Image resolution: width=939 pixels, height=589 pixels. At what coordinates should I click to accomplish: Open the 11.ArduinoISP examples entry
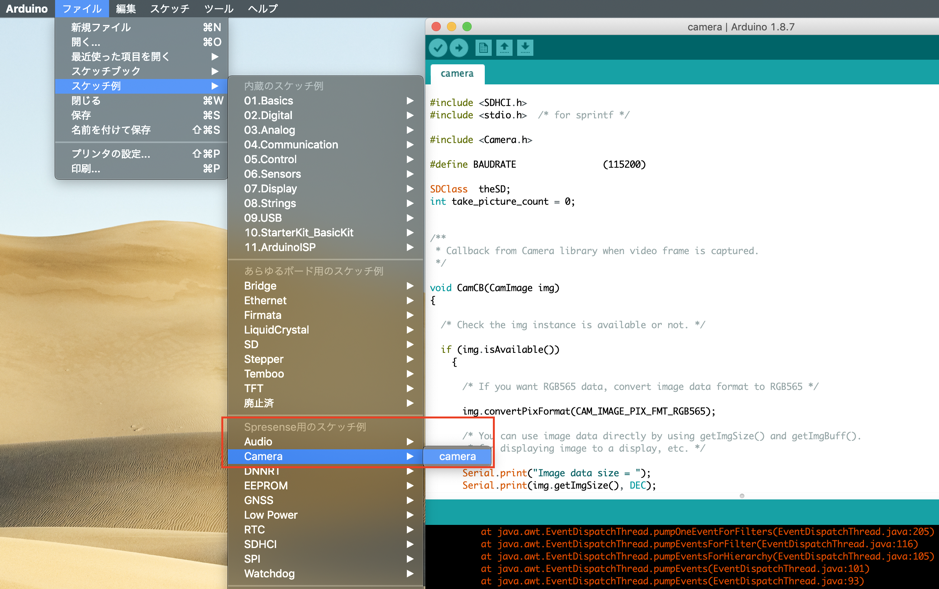point(326,247)
